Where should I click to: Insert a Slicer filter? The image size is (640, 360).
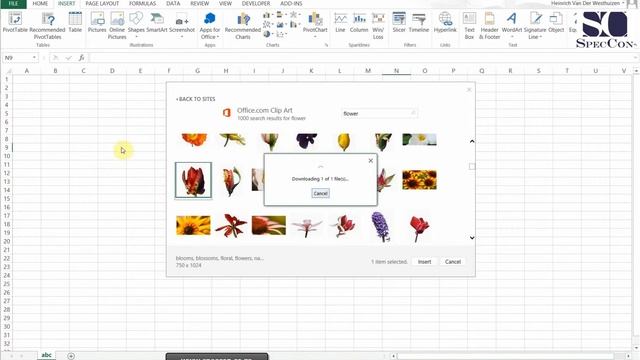(x=399, y=22)
